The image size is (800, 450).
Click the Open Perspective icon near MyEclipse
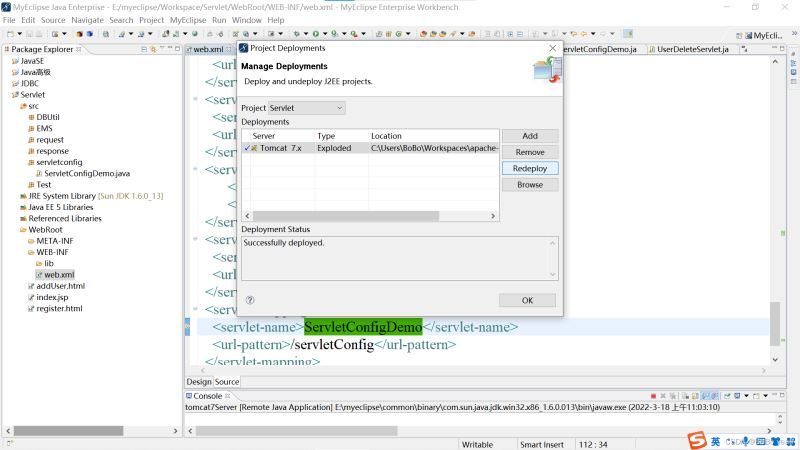point(739,35)
